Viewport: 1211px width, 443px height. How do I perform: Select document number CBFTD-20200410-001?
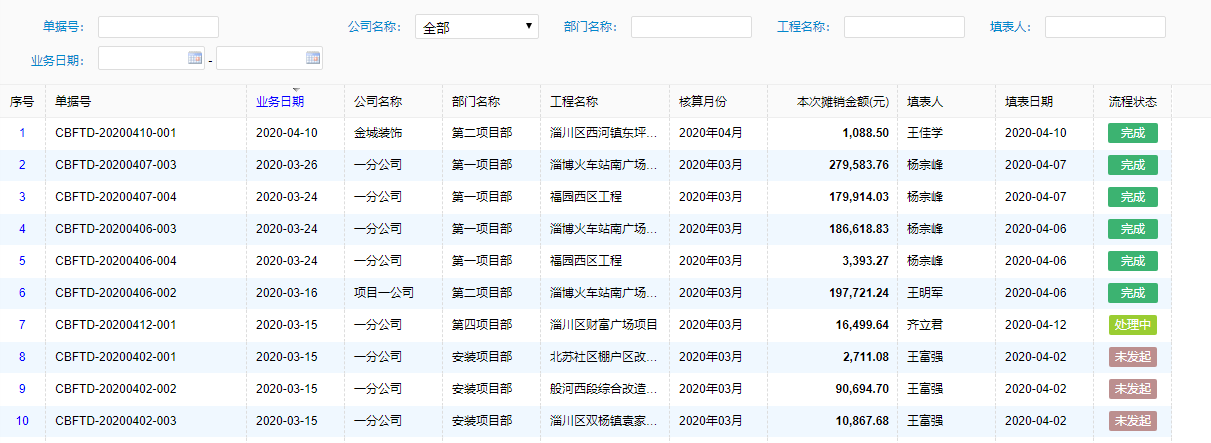tap(116, 133)
